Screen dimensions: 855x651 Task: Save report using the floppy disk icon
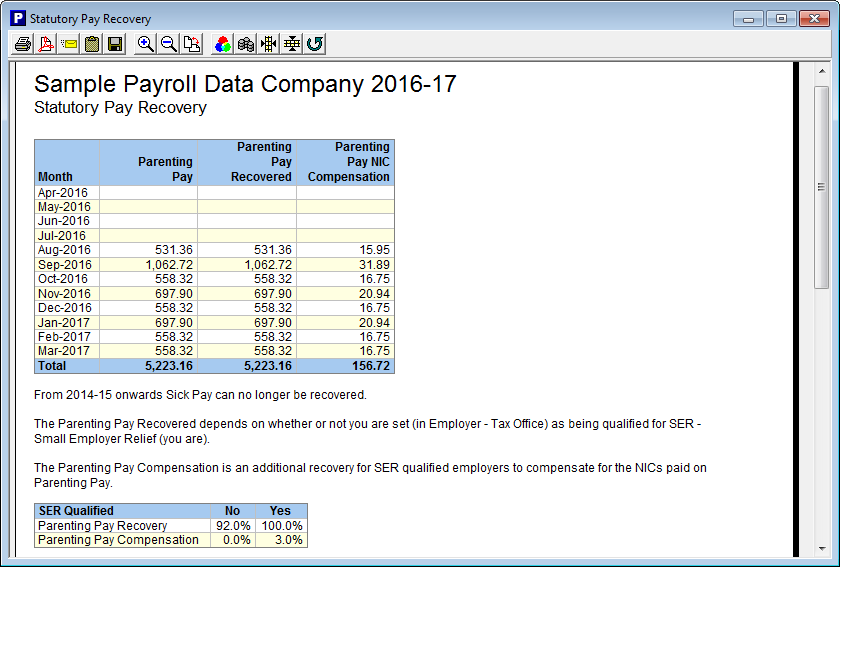115,44
